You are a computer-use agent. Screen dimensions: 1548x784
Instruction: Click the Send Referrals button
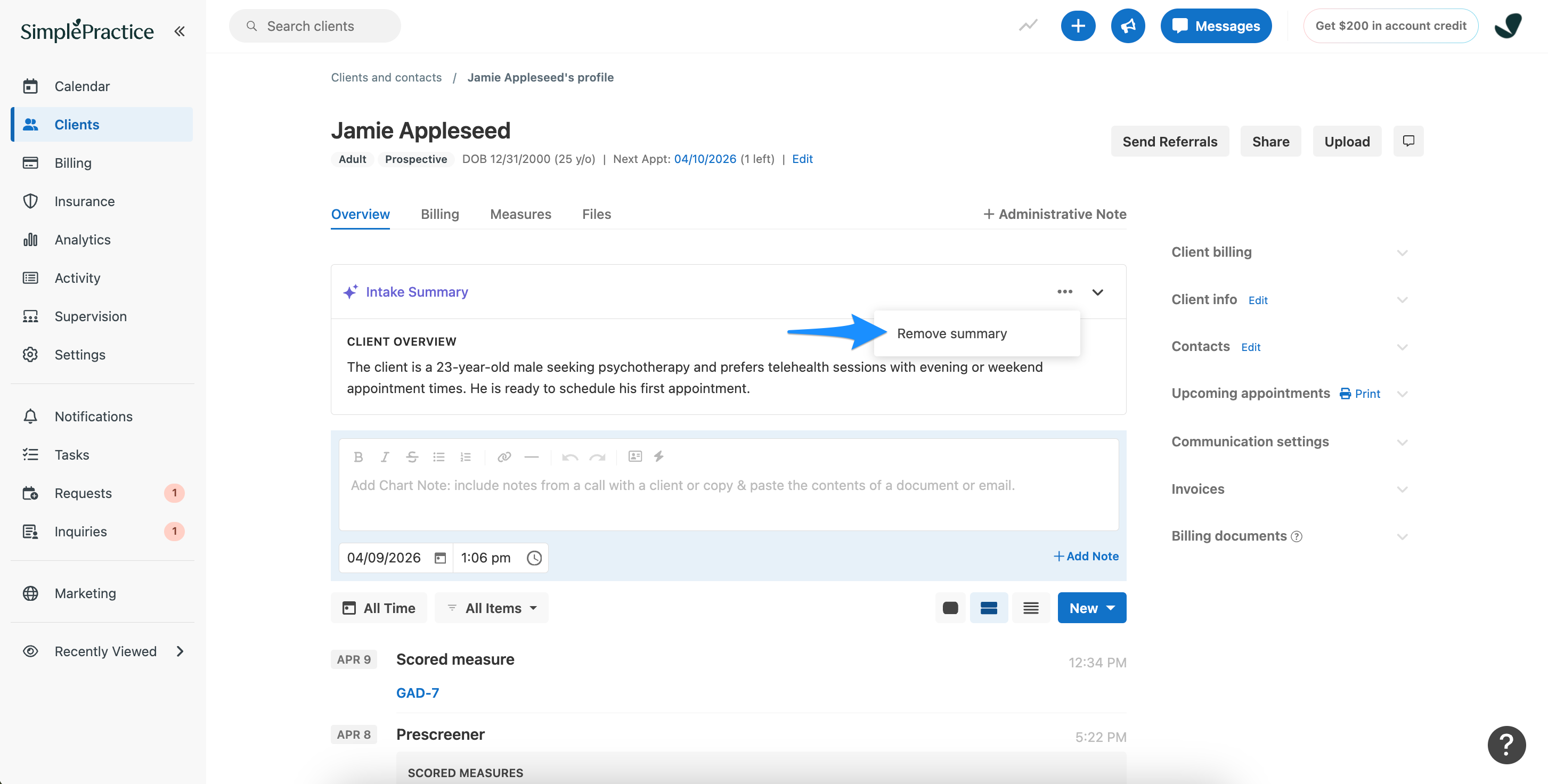click(1169, 141)
